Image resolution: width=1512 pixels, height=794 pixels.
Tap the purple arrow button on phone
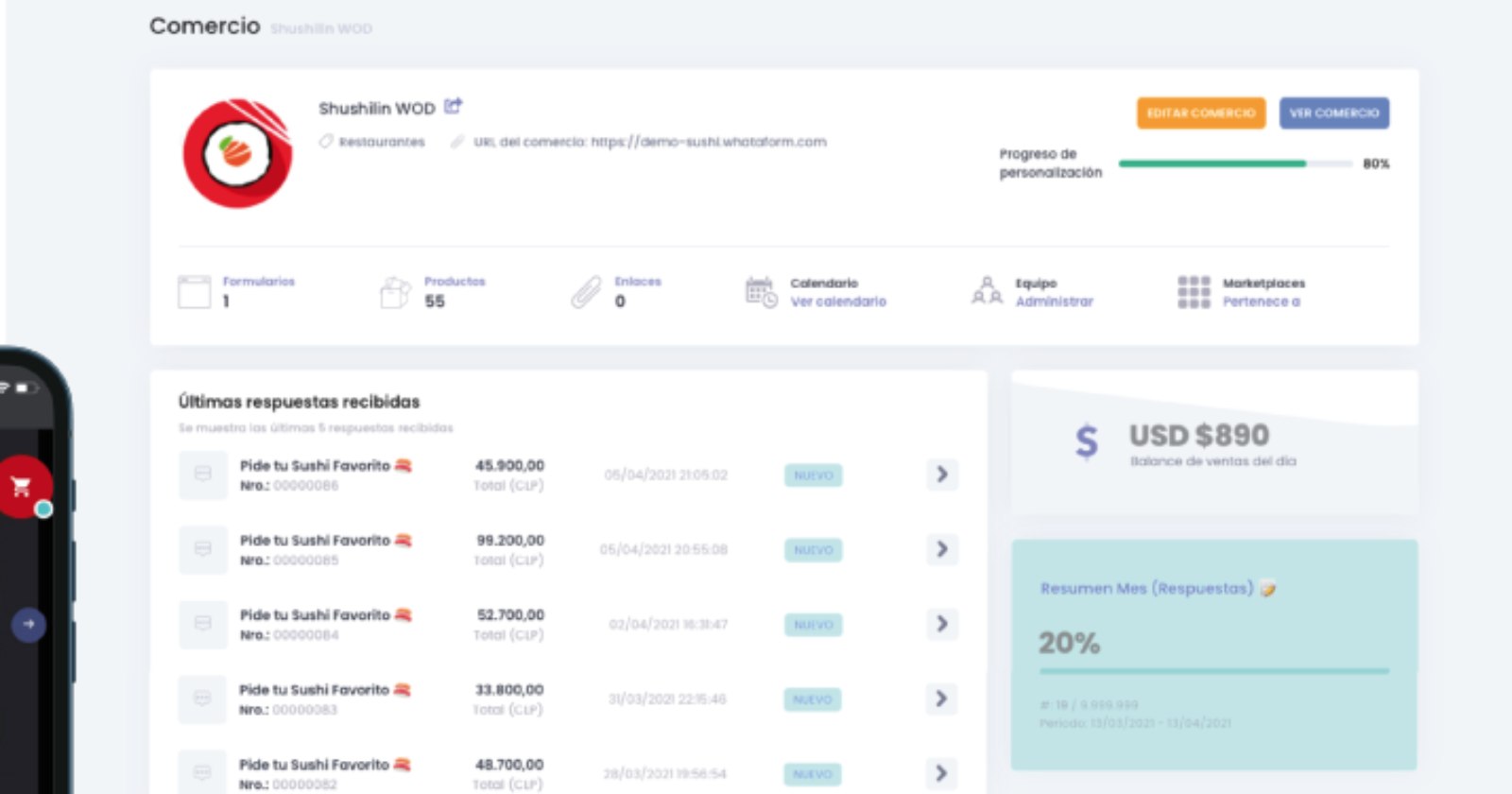(28, 624)
